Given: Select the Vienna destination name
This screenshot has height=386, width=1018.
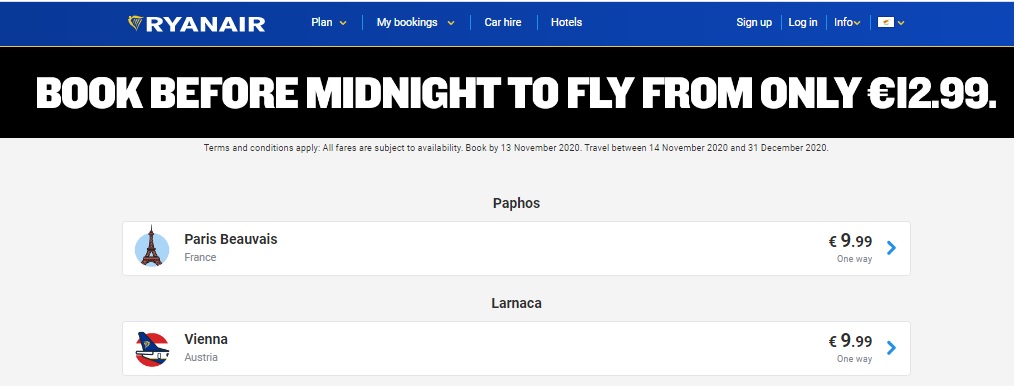Looking at the screenshot, I should tap(206, 339).
